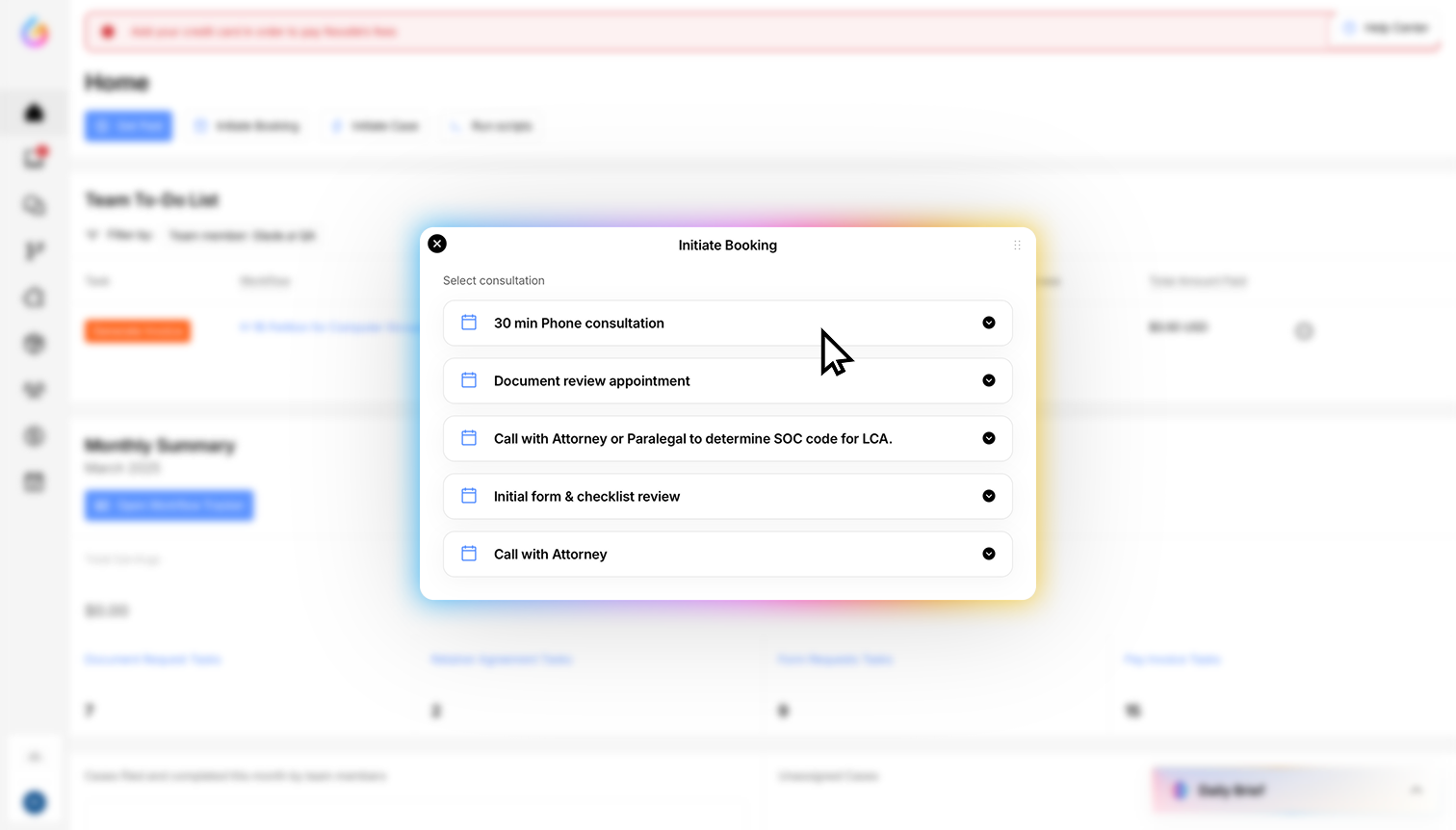Expand the Document review appointment chevron
The width and height of the screenshot is (1456, 830).
click(989, 380)
